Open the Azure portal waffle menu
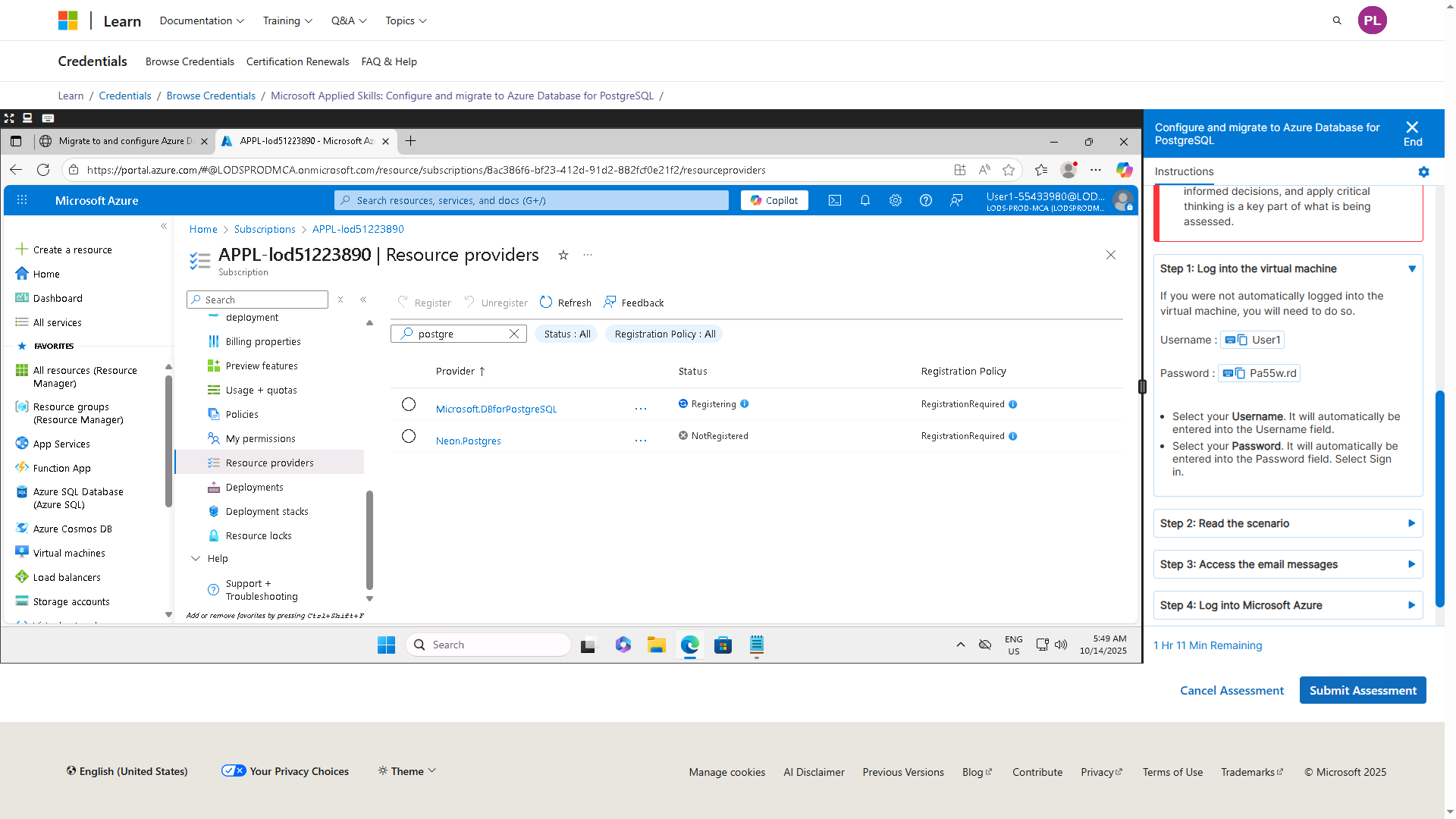The height and width of the screenshot is (819, 1456). 22,200
